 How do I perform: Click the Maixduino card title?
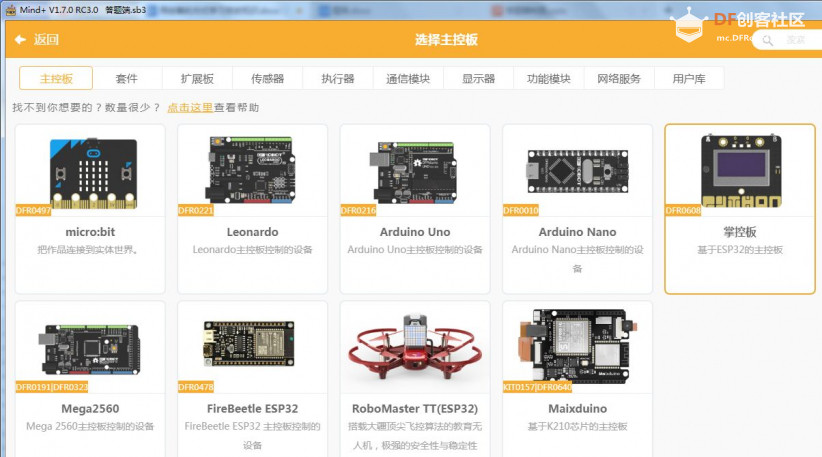(x=578, y=409)
